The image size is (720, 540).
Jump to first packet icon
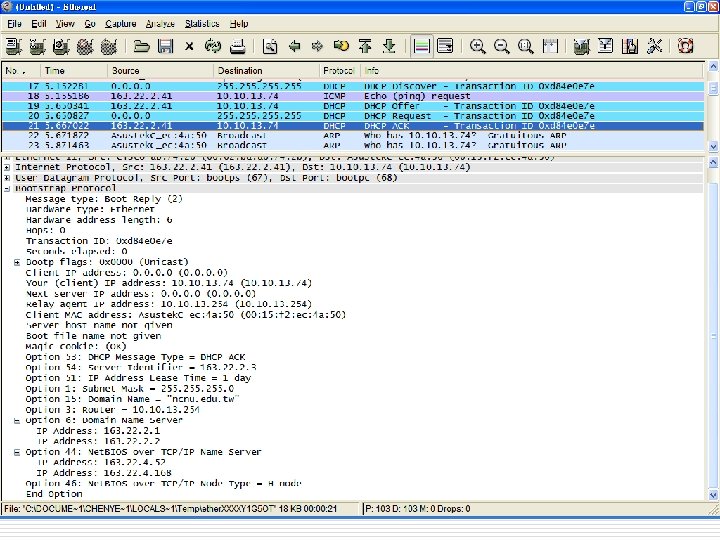[x=365, y=46]
